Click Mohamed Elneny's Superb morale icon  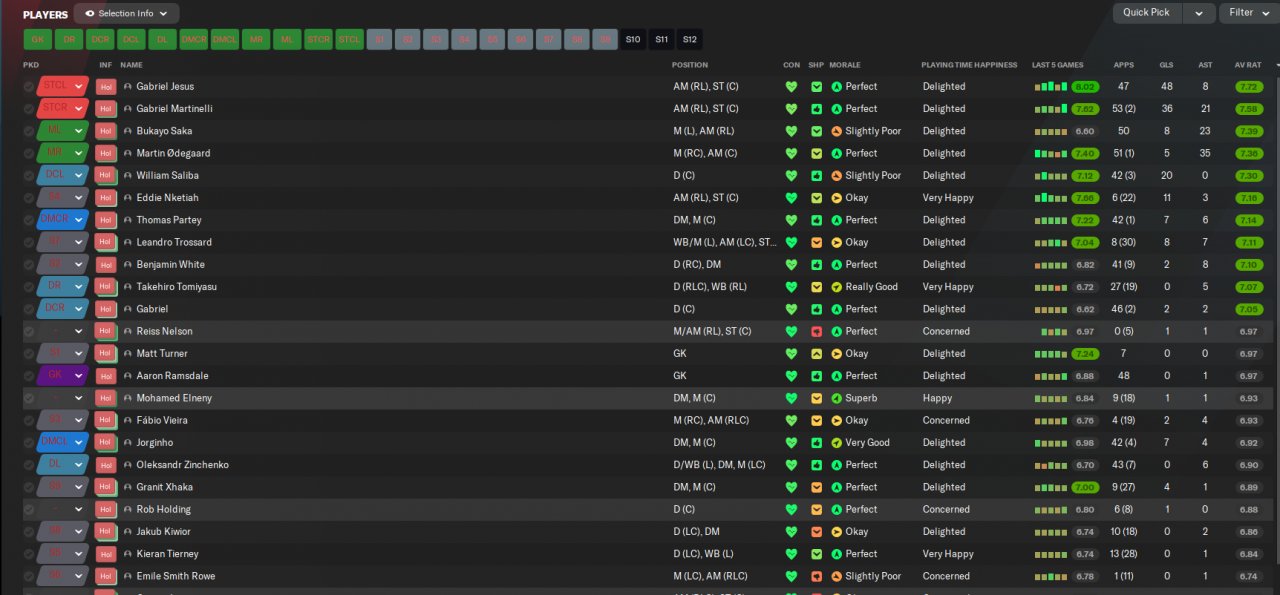click(837, 398)
